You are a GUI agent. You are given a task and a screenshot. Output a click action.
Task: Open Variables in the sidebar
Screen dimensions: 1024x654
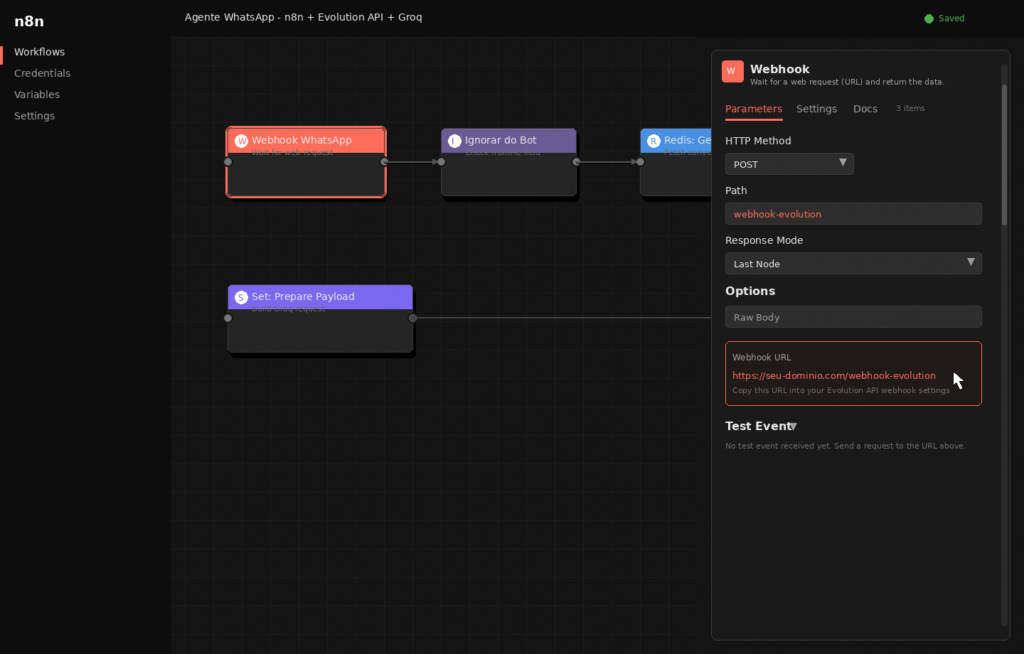[x=37, y=95]
